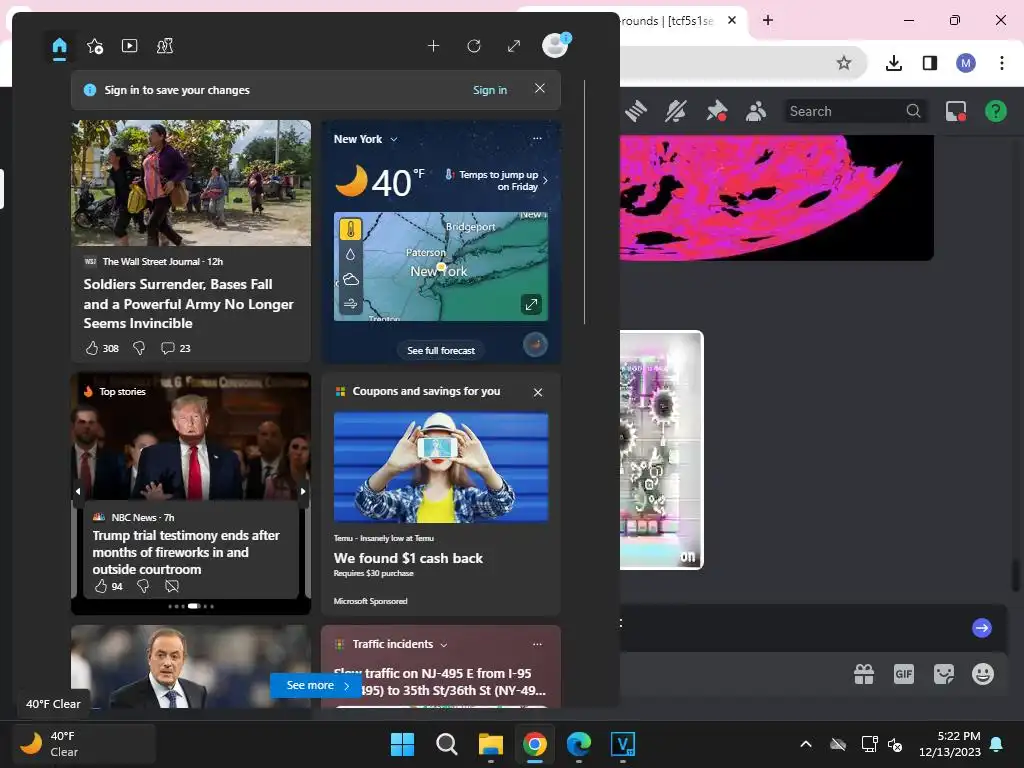Open Discord pinned messages
The image size is (1024, 768).
click(716, 111)
